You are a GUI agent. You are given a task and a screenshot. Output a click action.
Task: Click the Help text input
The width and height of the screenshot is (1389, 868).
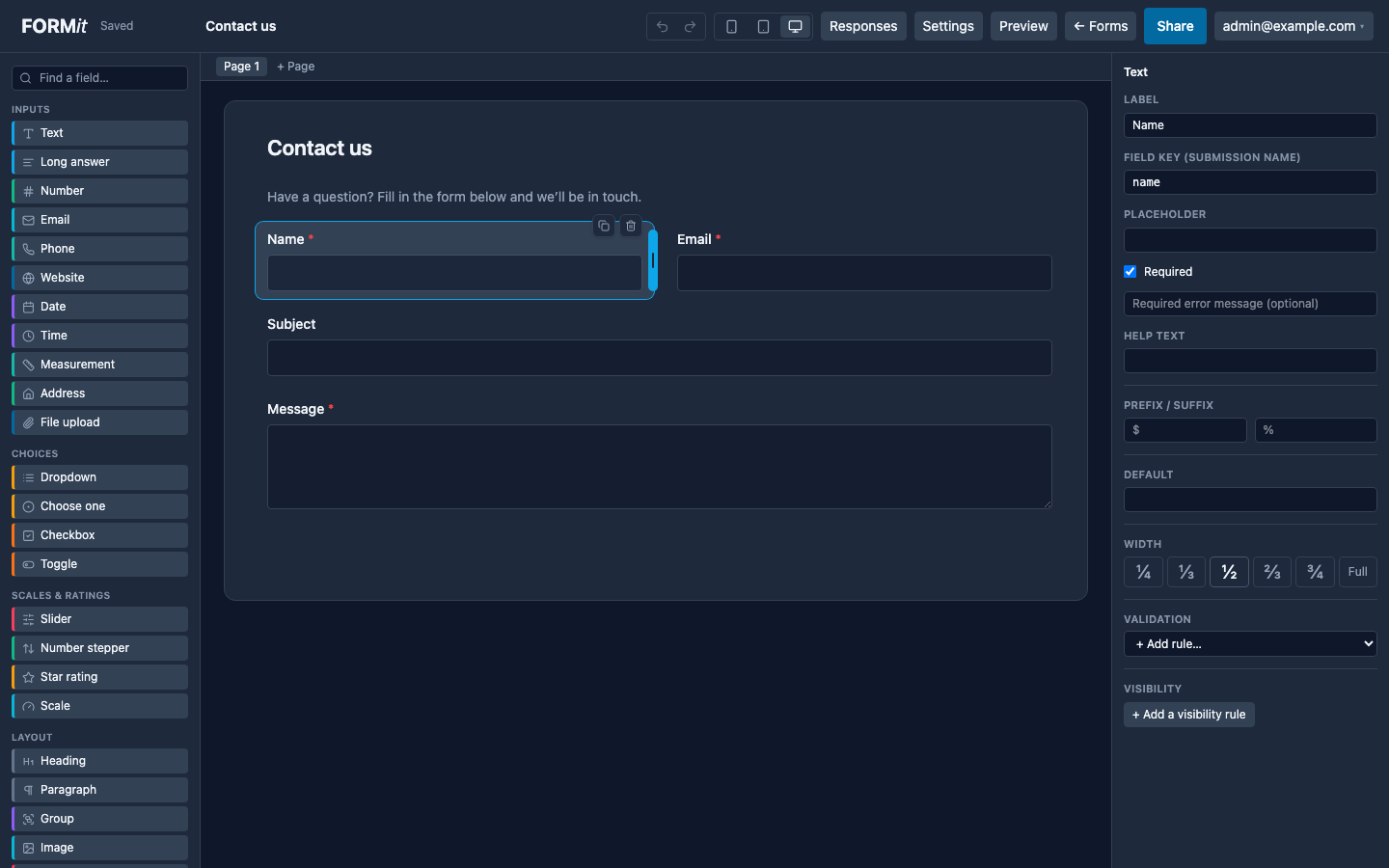(1250, 361)
